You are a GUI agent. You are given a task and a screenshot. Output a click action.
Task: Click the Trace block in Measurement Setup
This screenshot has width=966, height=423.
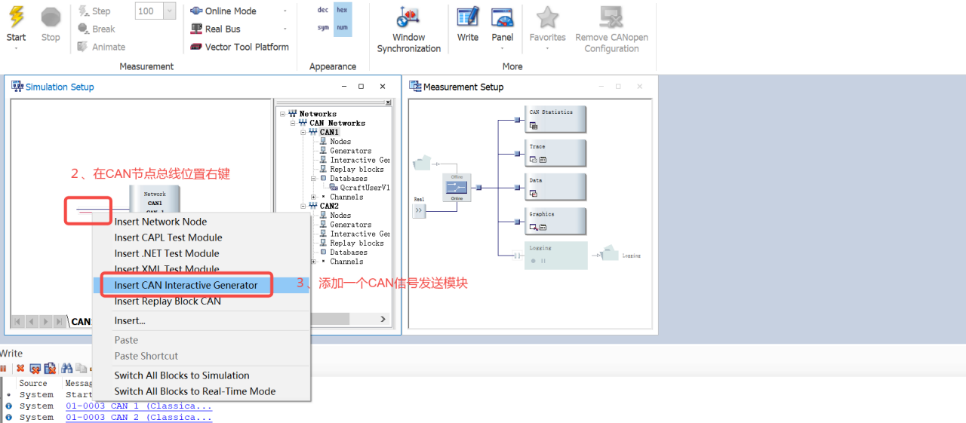click(x=556, y=153)
